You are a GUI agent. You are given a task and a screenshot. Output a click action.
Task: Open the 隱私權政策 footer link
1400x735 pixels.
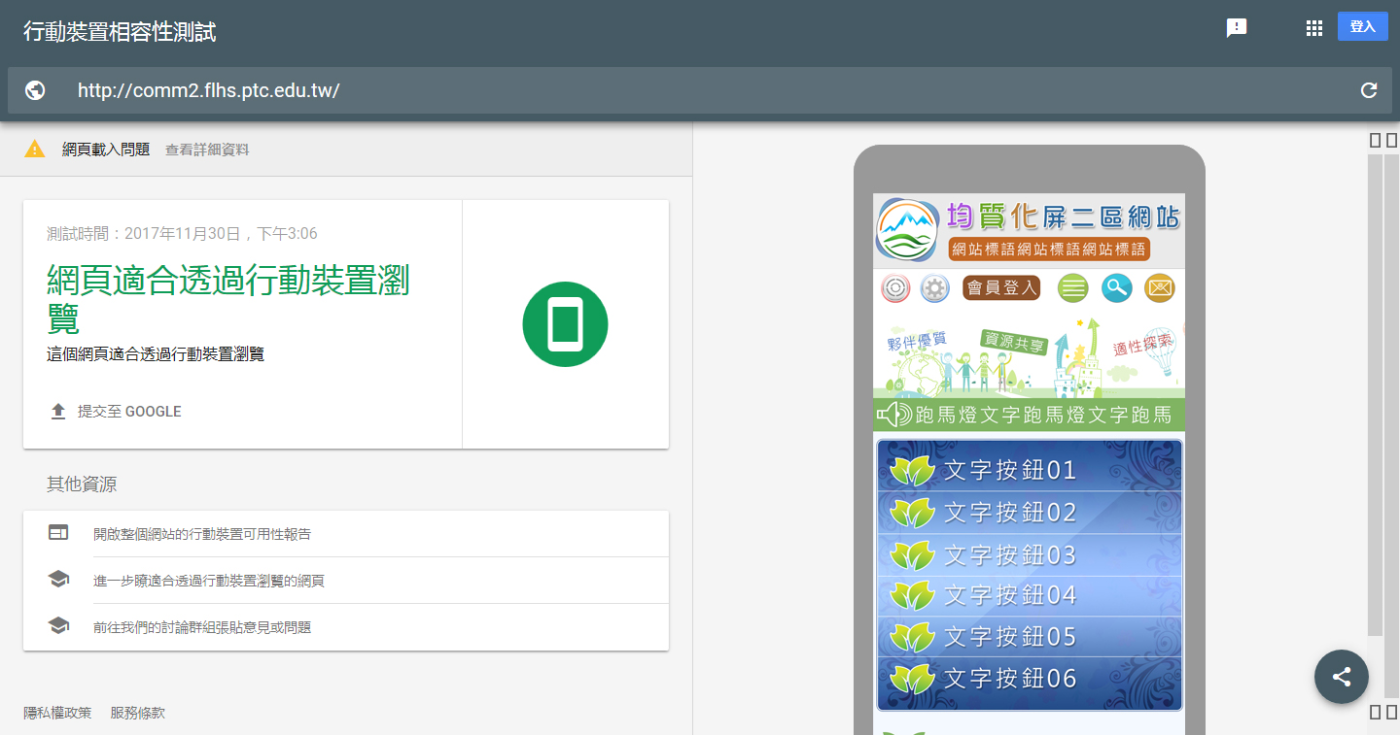pos(57,713)
